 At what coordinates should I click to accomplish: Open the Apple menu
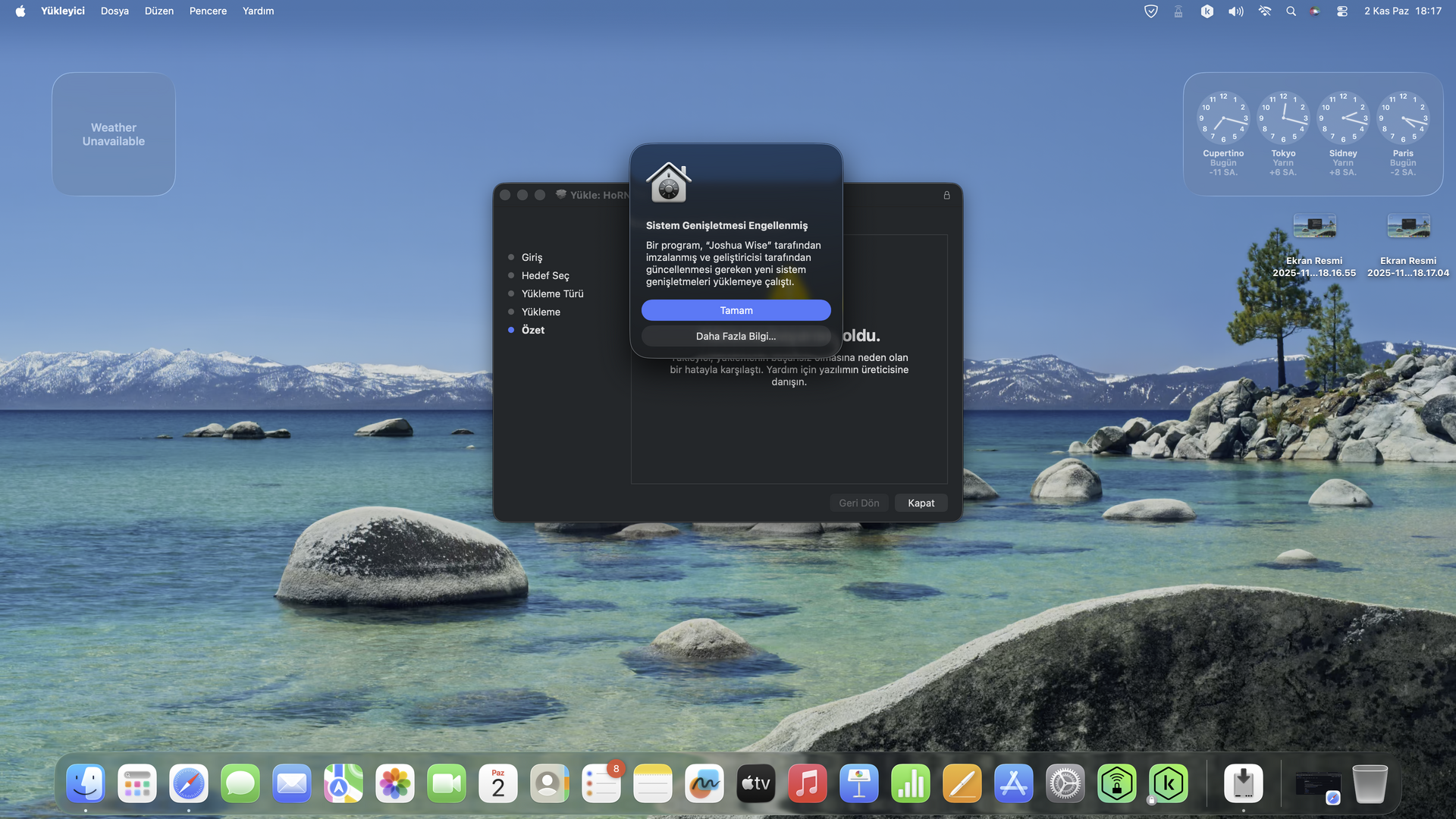click(20, 11)
